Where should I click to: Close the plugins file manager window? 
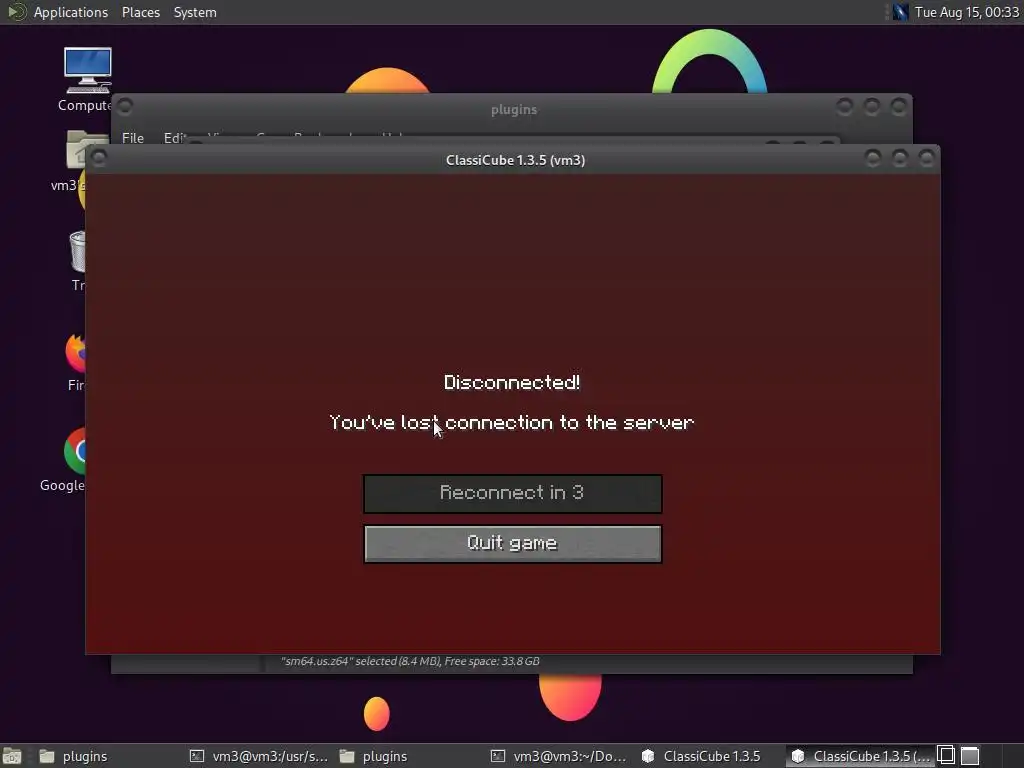899,106
